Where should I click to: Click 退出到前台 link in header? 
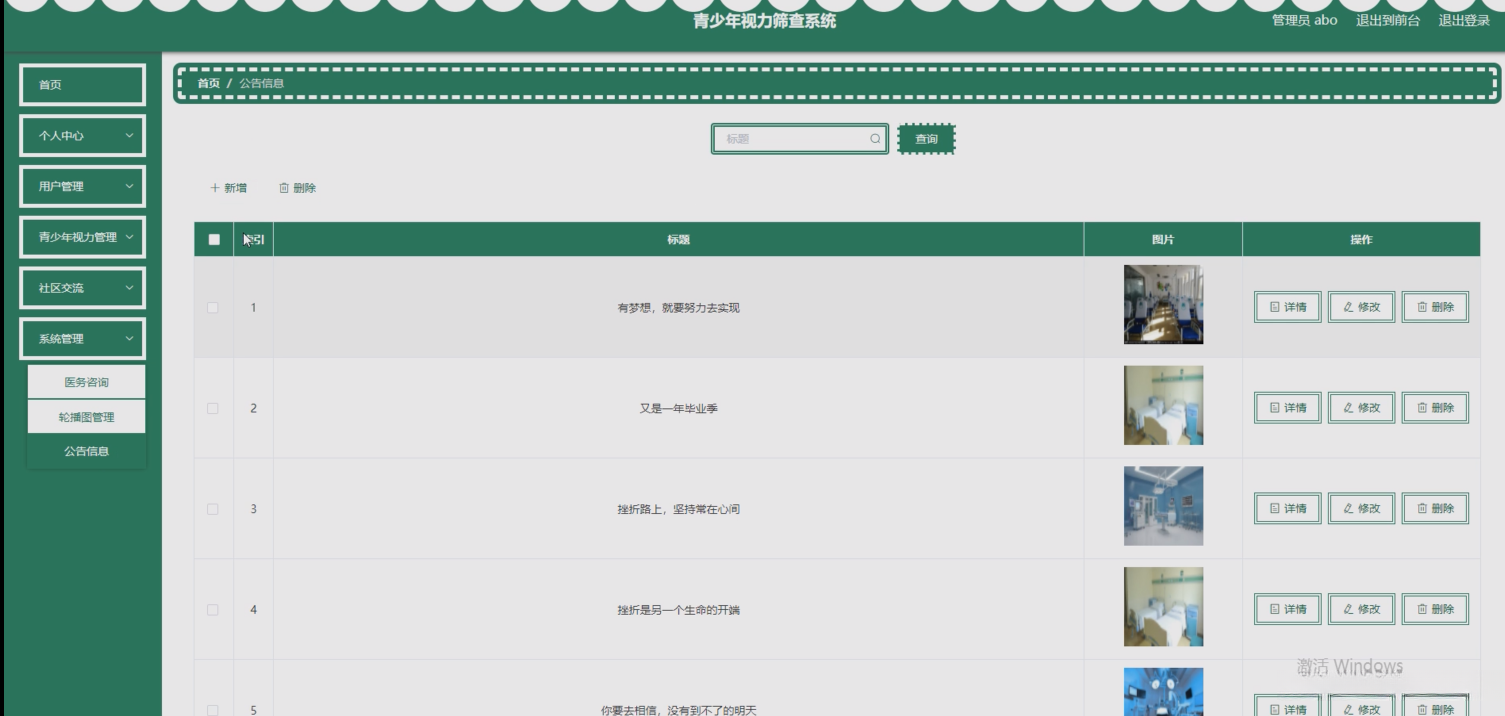tap(1388, 20)
